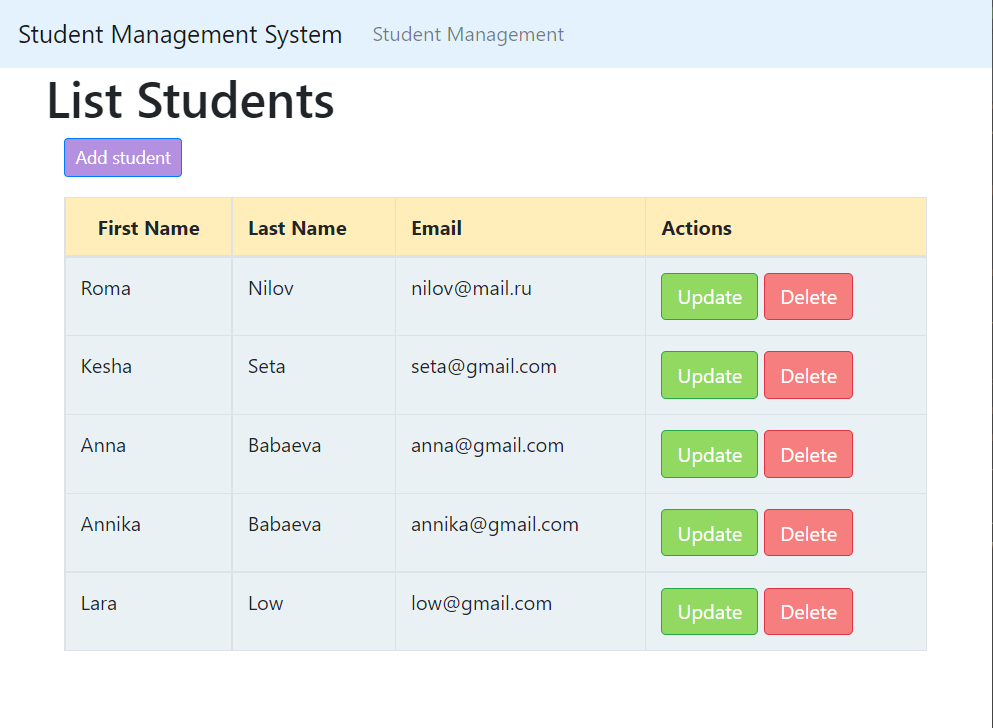Click the First Name column header

[148, 227]
